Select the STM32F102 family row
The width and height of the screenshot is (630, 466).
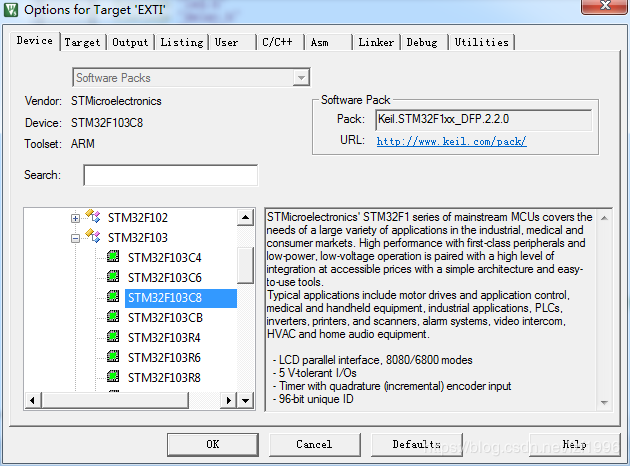[x=138, y=218]
